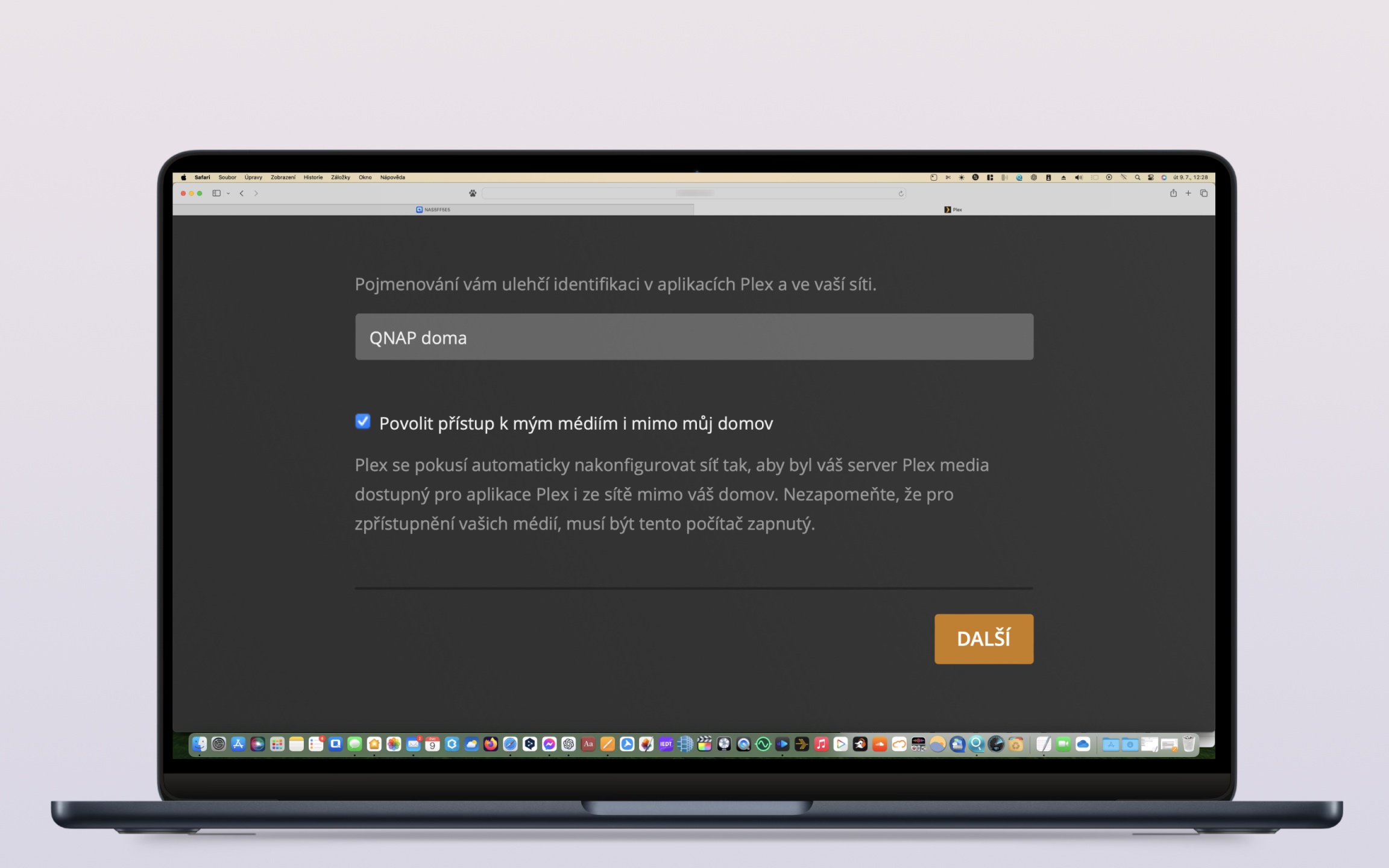Add a new tab with plus icon
1389x868 pixels.
[1188, 193]
